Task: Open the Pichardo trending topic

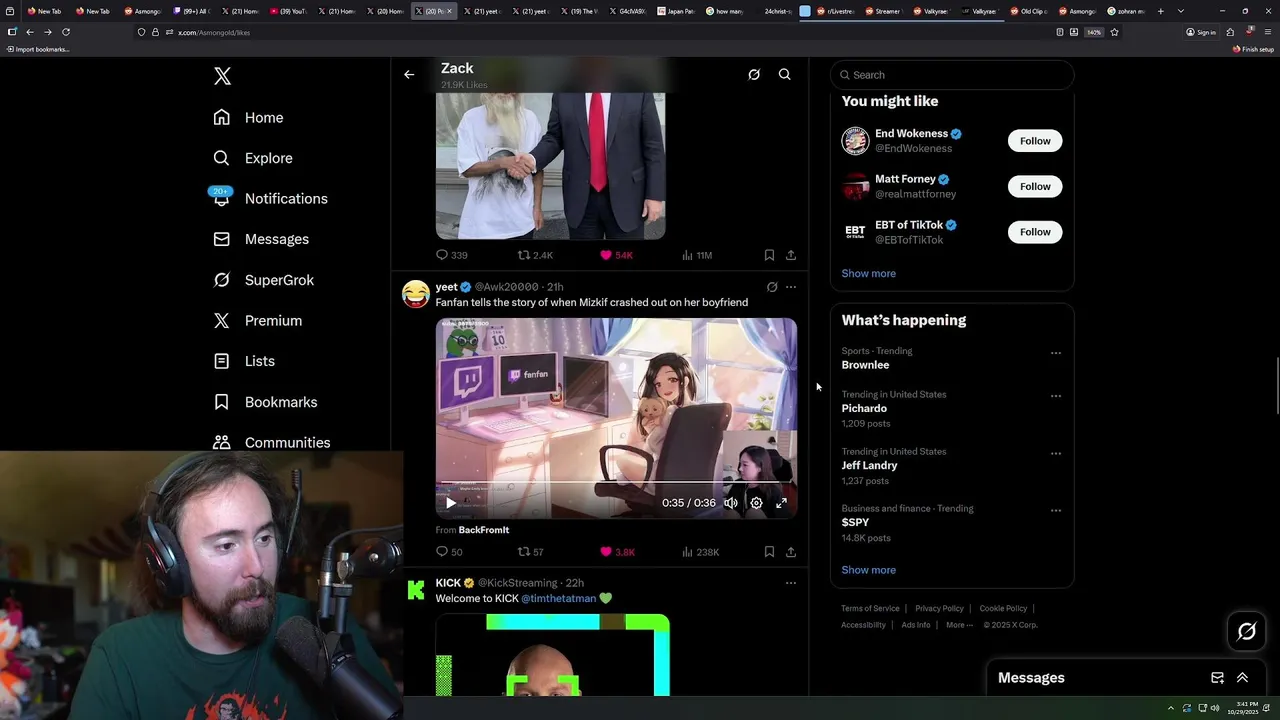Action: pyautogui.click(x=864, y=408)
